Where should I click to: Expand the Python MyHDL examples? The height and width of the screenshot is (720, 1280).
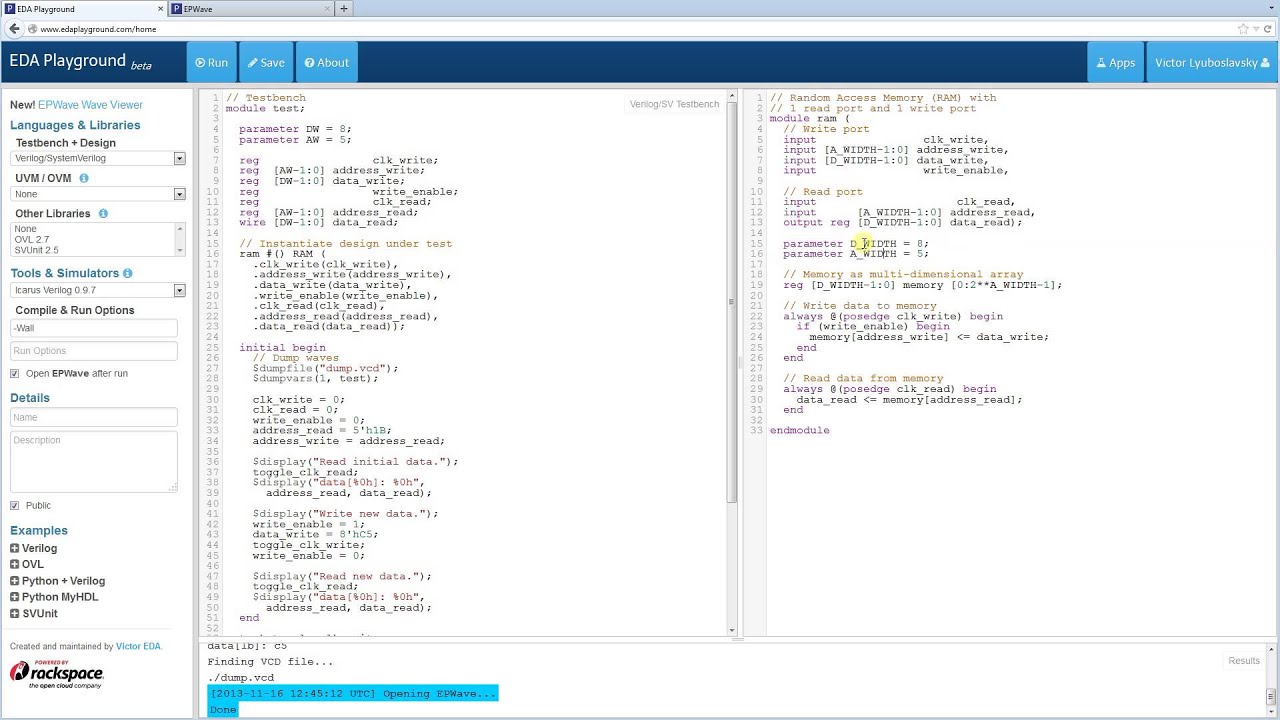(55, 597)
